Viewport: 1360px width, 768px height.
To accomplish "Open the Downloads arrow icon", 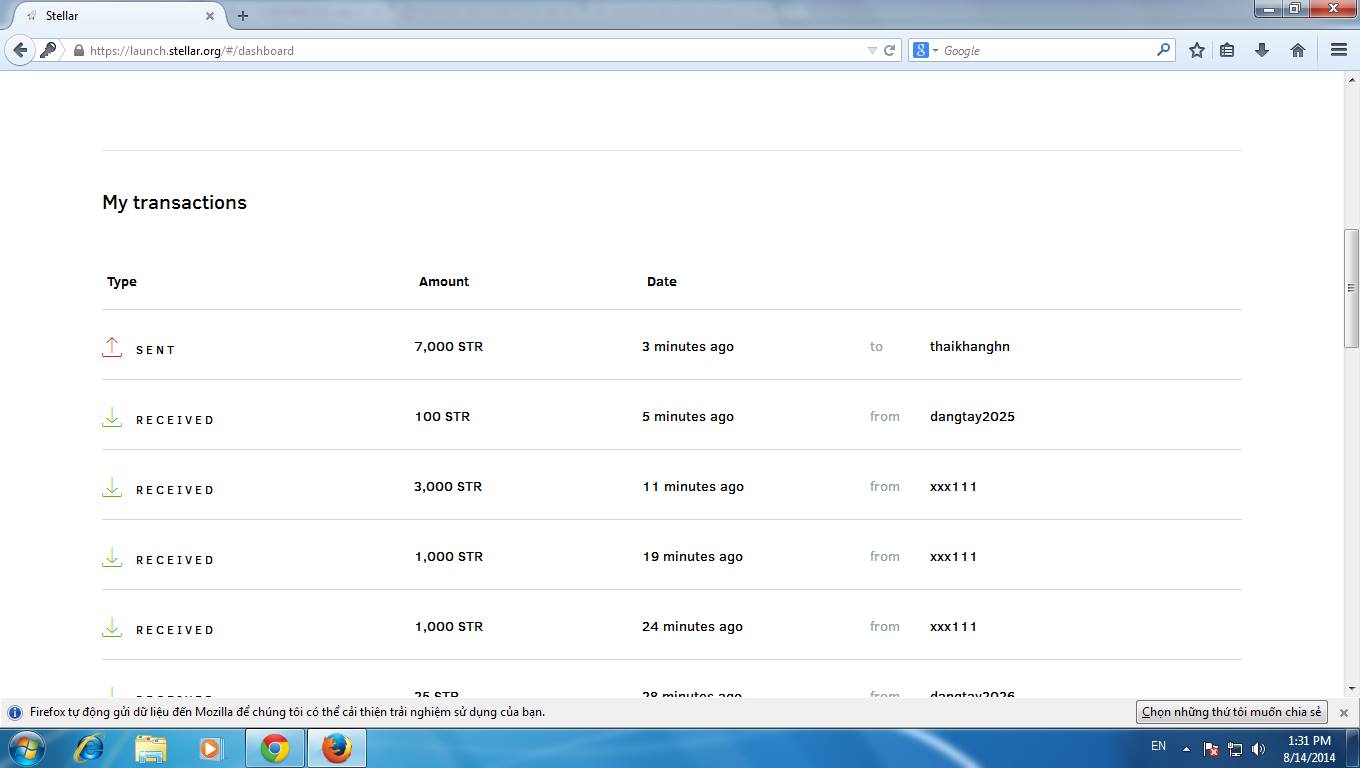I will (1262, 50).
